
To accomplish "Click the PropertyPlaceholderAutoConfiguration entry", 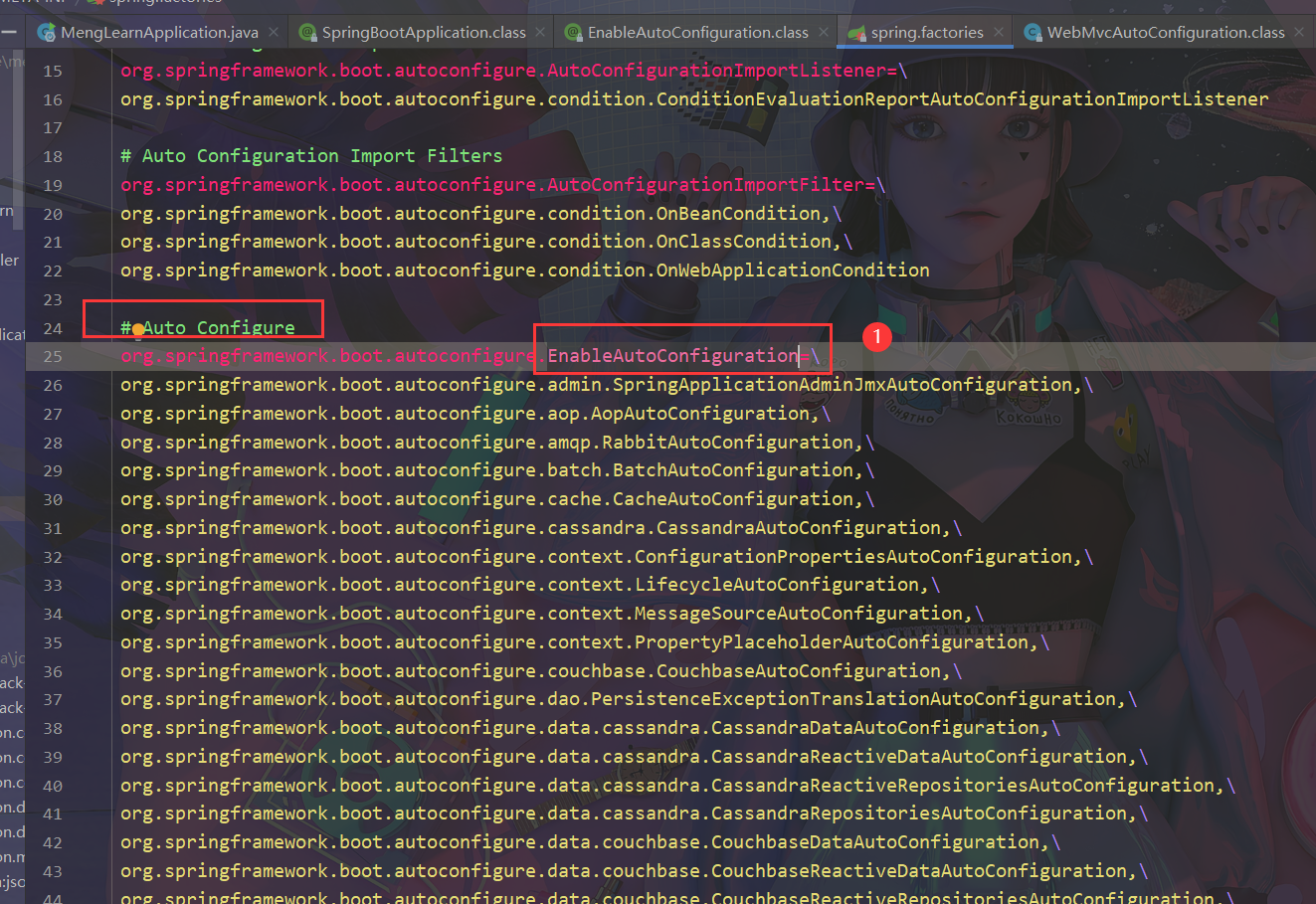I will (832, 642).
